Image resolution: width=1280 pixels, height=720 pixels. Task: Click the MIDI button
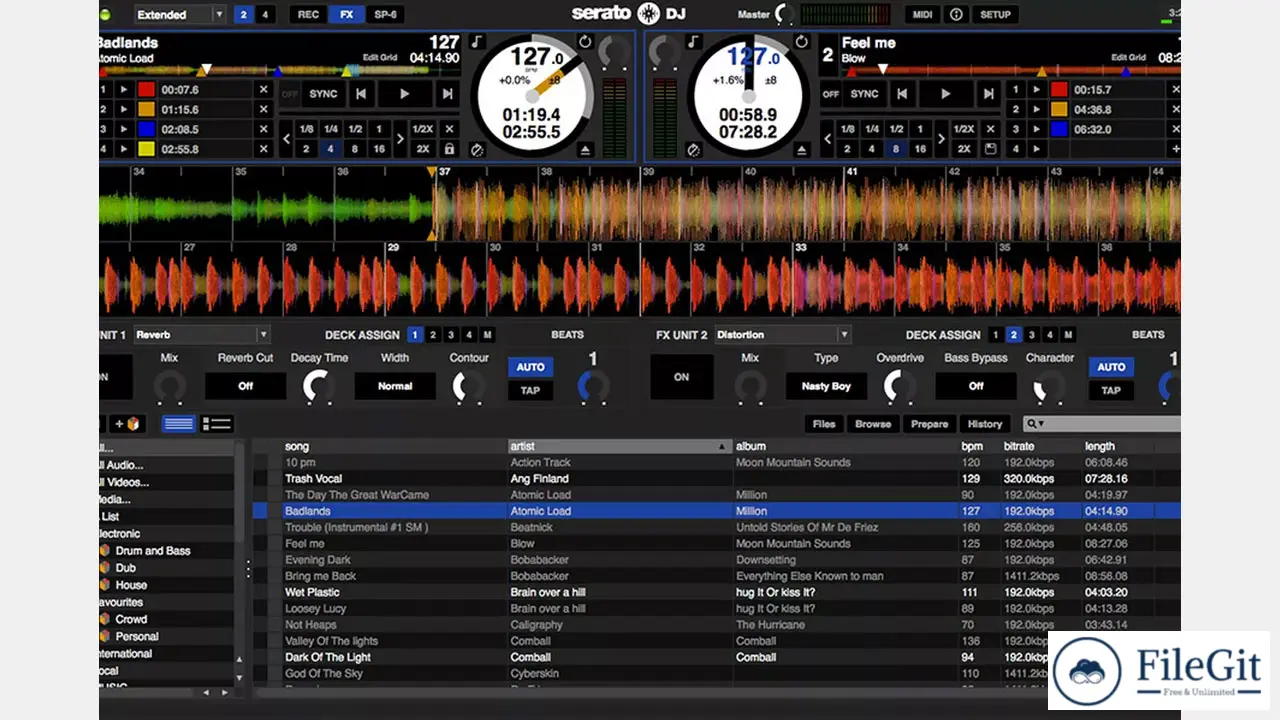[922, 14]
